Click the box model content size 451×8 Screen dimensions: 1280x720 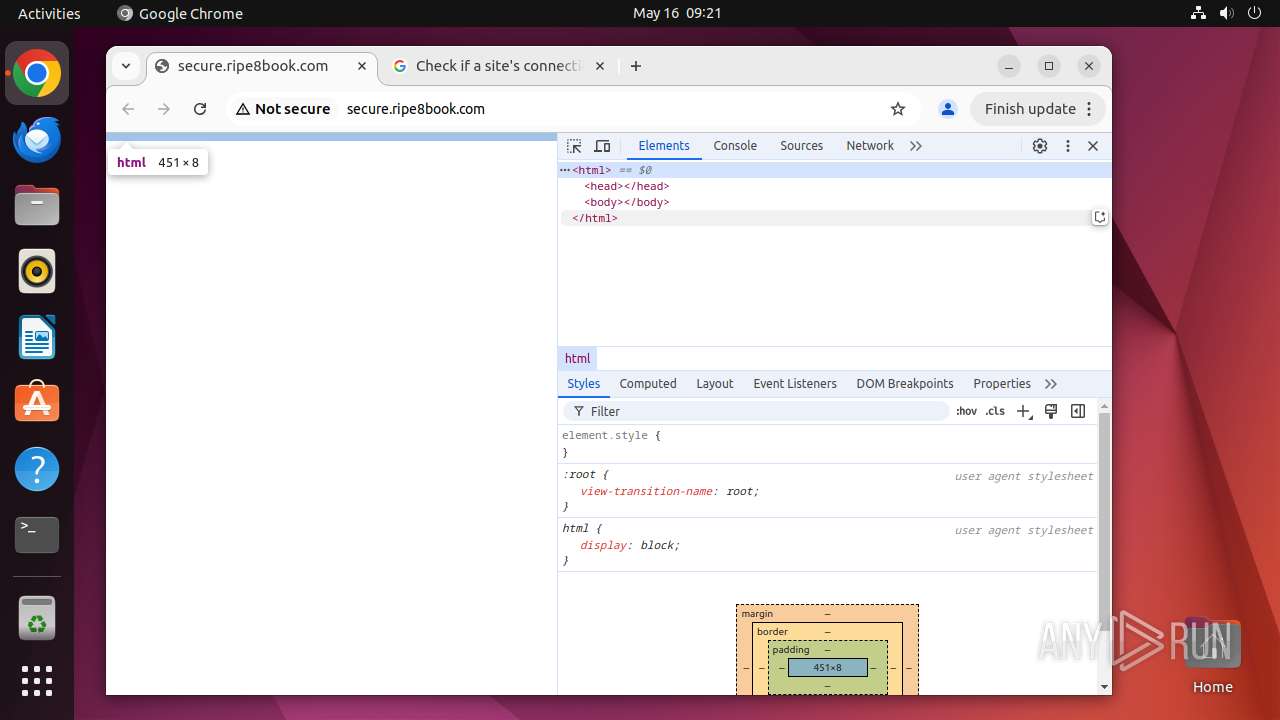tap(827, 668)
